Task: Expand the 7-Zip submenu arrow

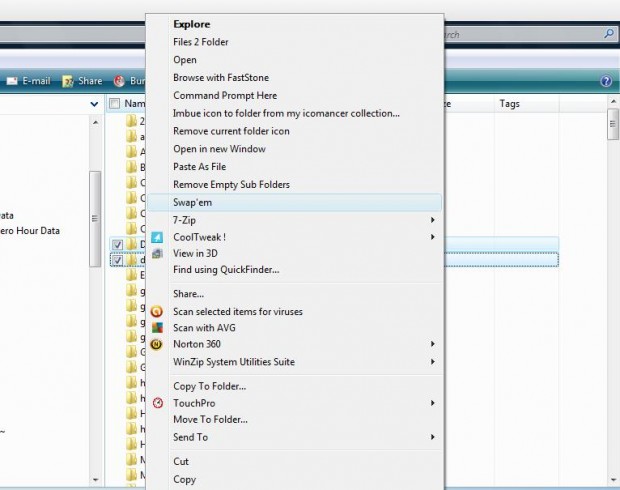Action: pyautogui.click(x=433, y=220)
